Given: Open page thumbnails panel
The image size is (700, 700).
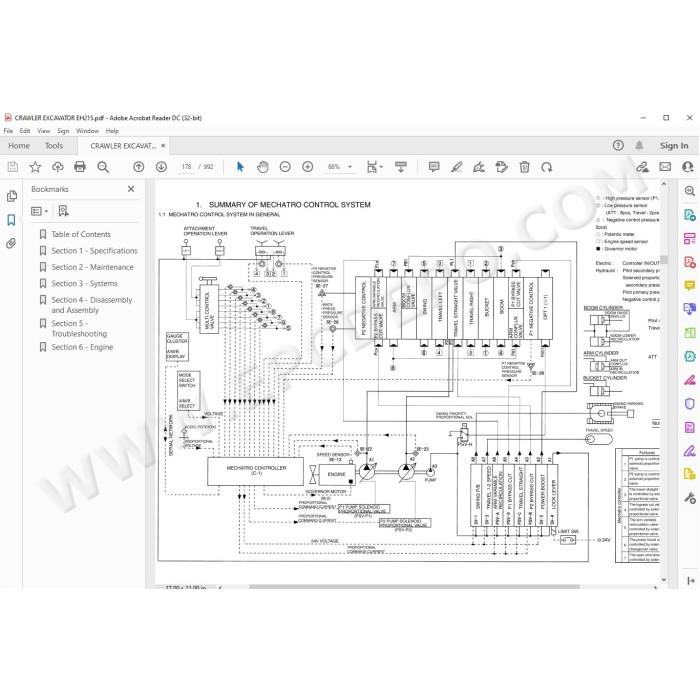Looking at the screenshot, I should [x=12, y=196].
